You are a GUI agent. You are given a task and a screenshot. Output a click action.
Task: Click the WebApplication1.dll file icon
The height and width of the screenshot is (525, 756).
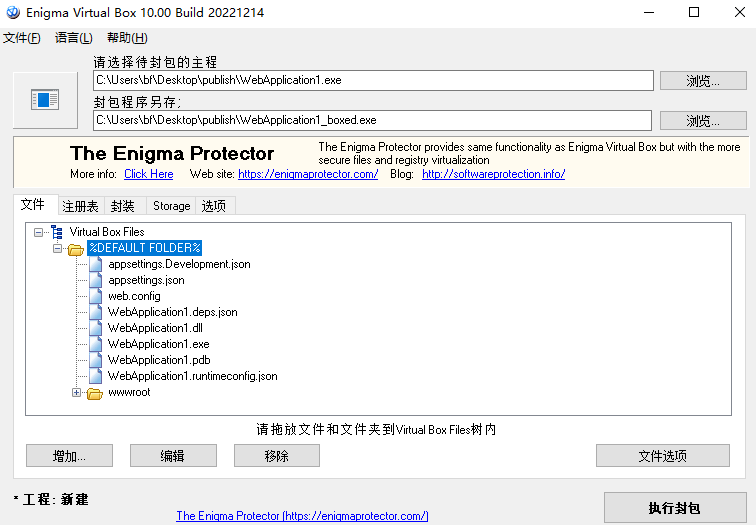pos(96,328)
